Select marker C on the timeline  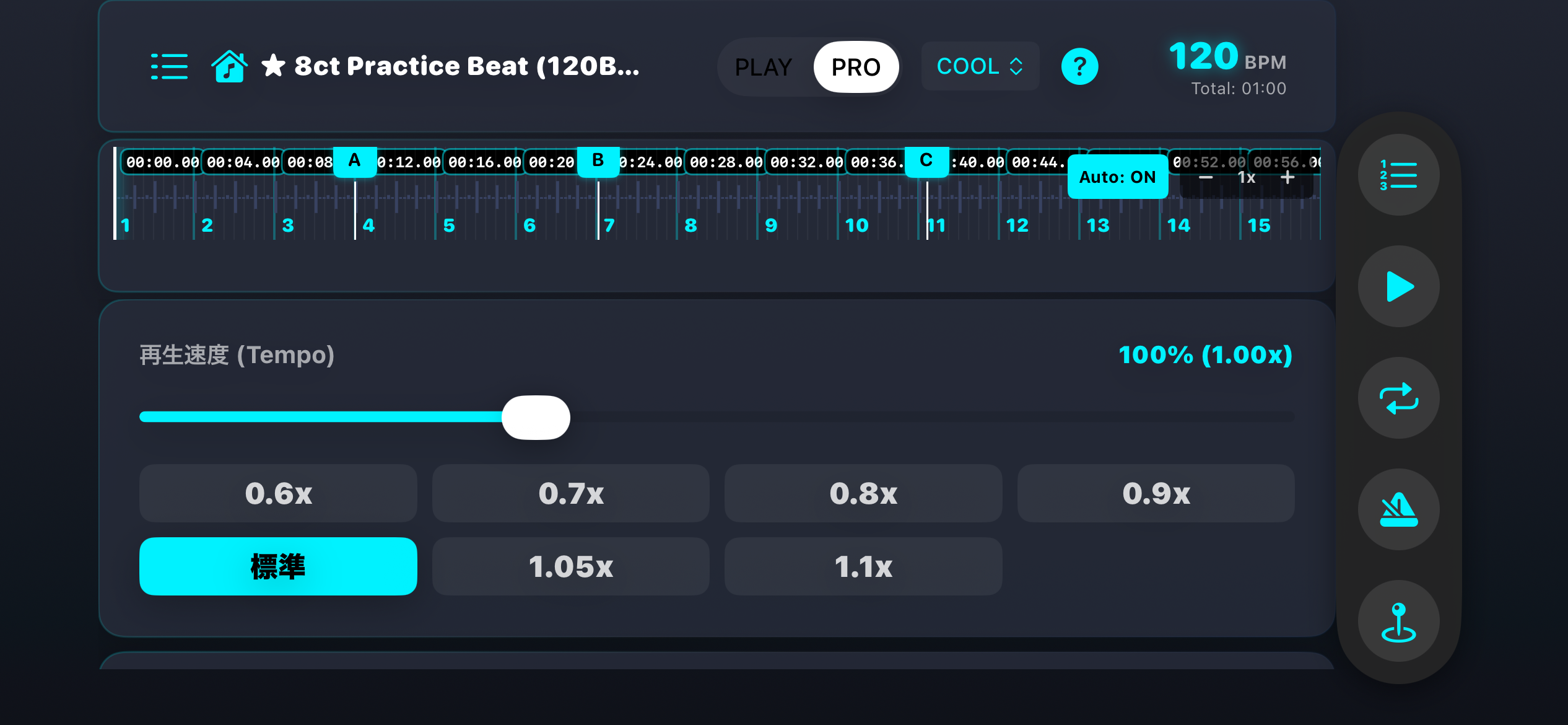pos(926,162)
